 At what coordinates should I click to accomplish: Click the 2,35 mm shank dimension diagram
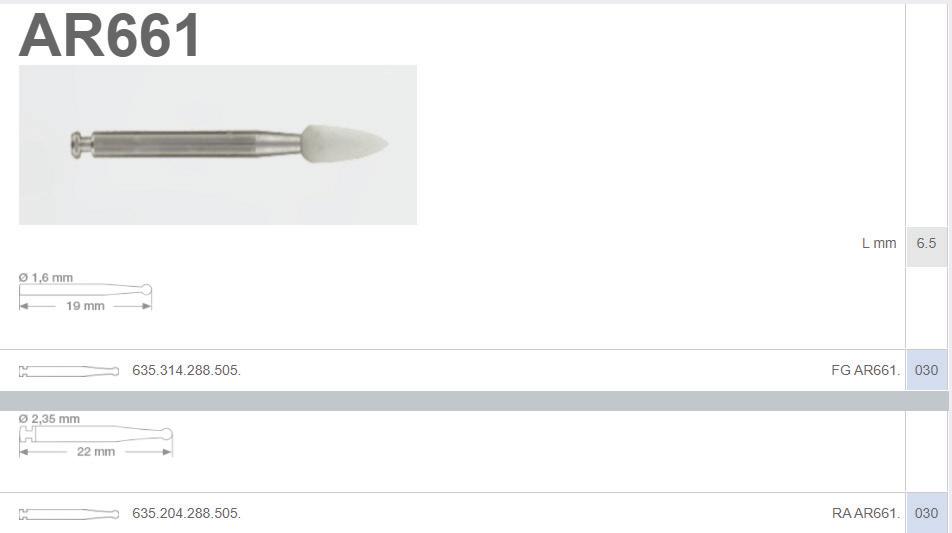(x=95, y=435)
